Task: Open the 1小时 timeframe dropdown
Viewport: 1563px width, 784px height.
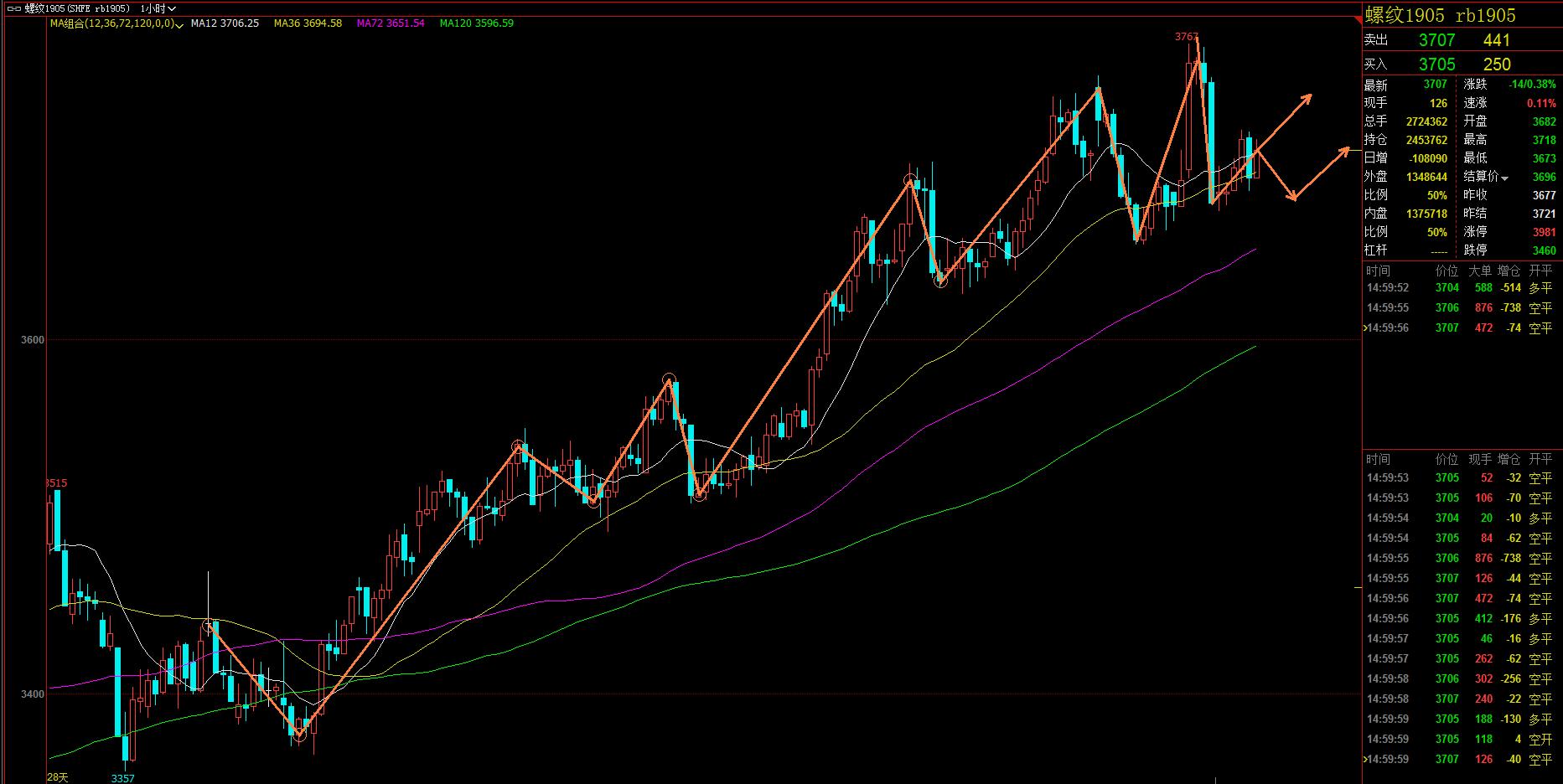Action: tap(157, 8)
